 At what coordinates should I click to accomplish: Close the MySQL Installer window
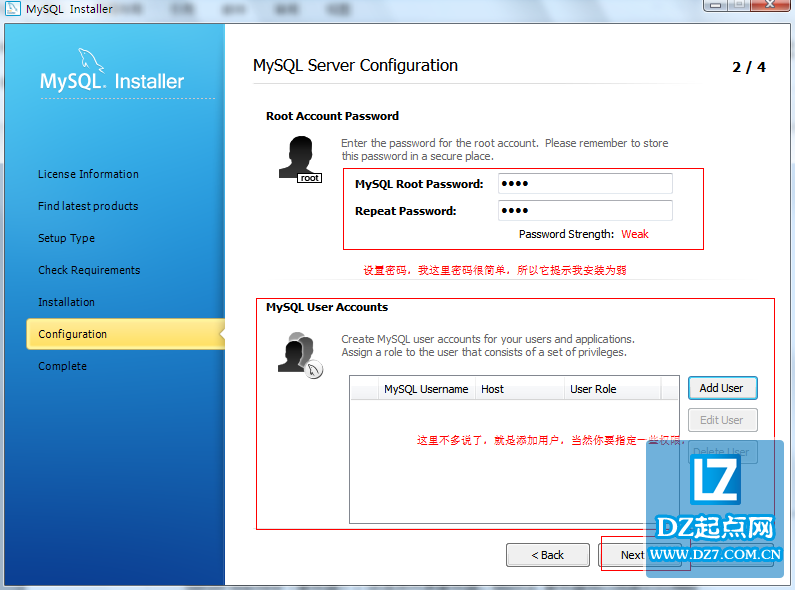pyautogui.click(x=770, y=5)
